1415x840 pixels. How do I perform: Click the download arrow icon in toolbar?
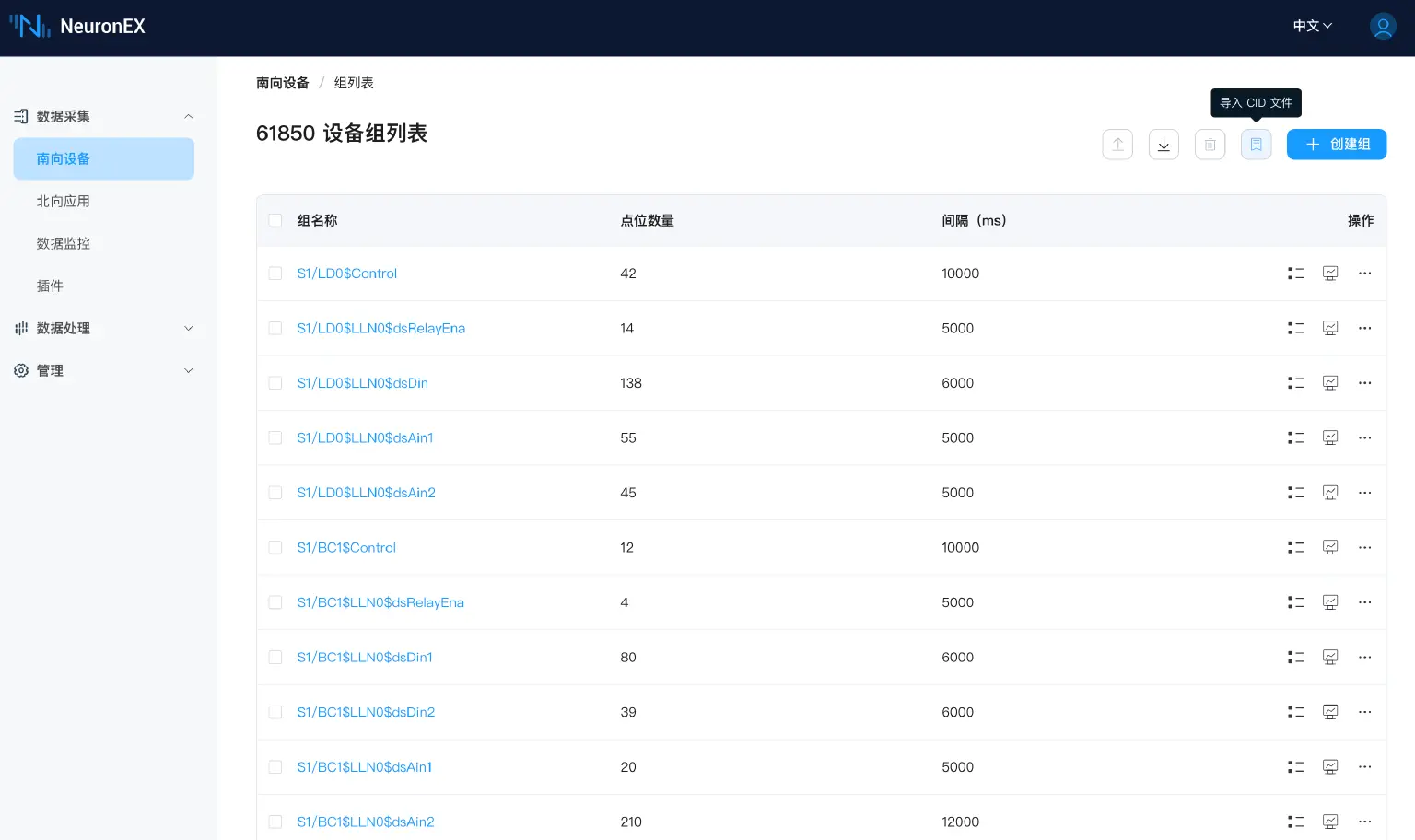tap(1164, 145)
